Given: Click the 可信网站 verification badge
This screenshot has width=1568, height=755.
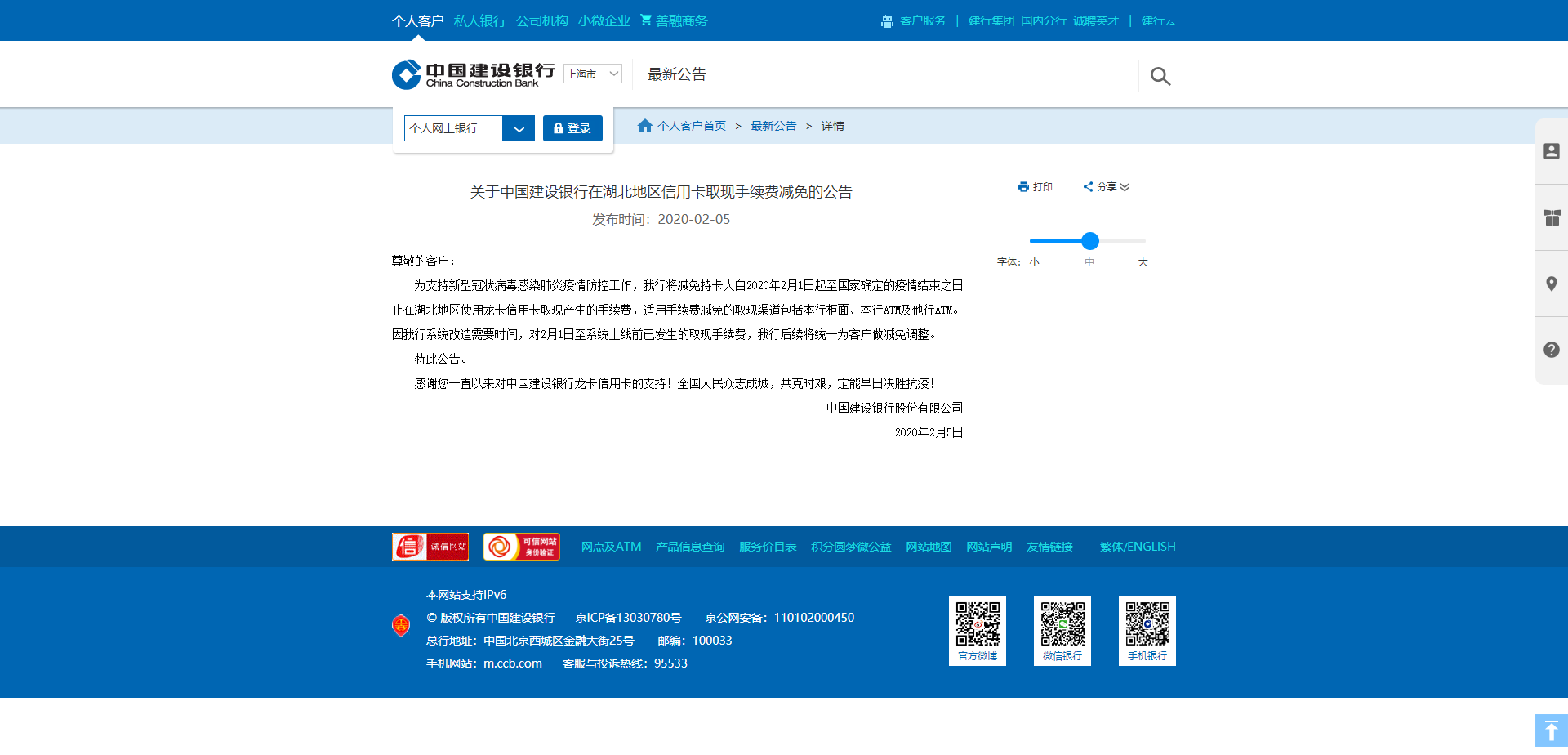Looking at the screenshot, I should [521, 547].
